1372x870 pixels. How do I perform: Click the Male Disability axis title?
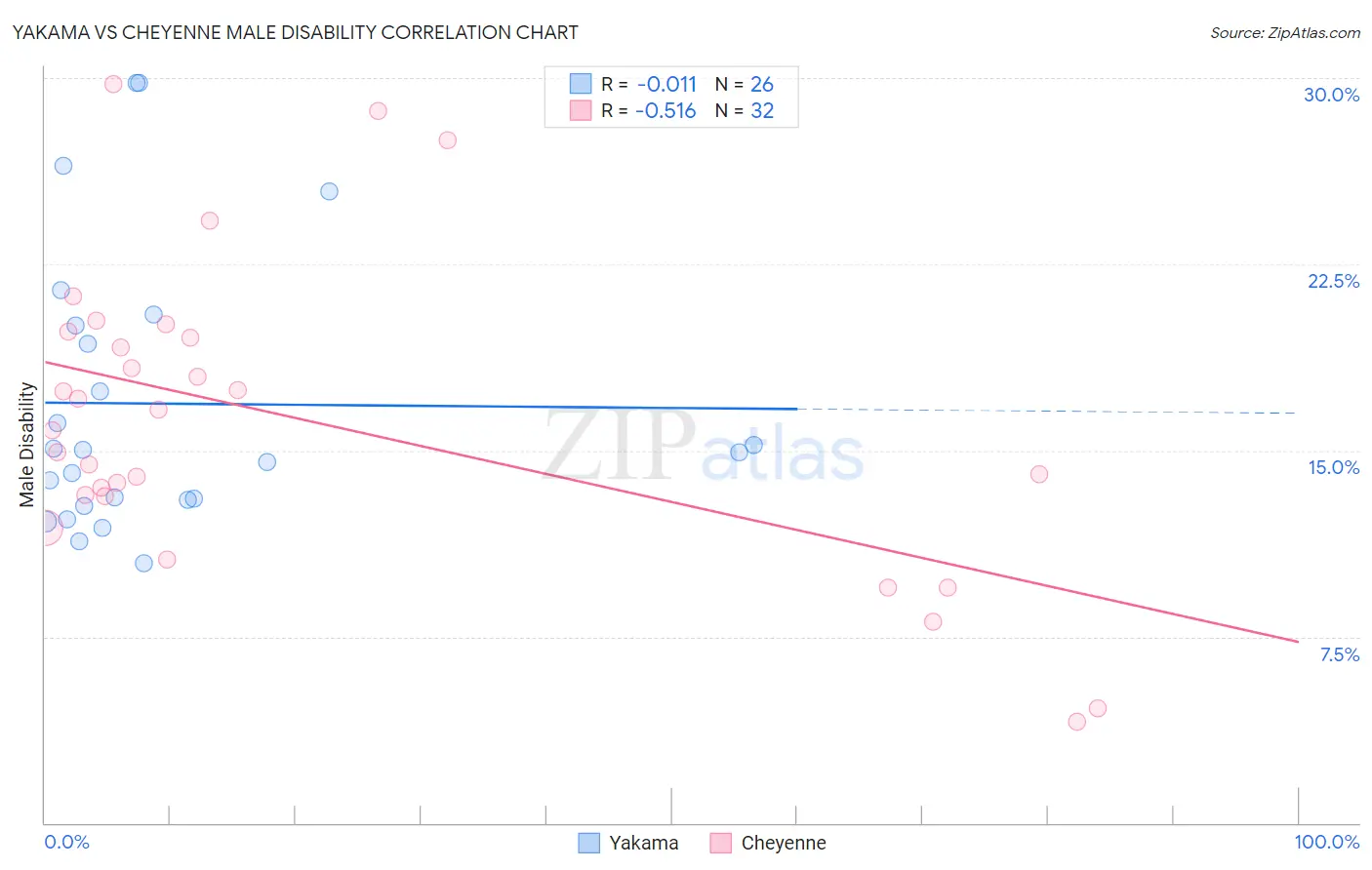pyautogui.click(x=26, y=445)
